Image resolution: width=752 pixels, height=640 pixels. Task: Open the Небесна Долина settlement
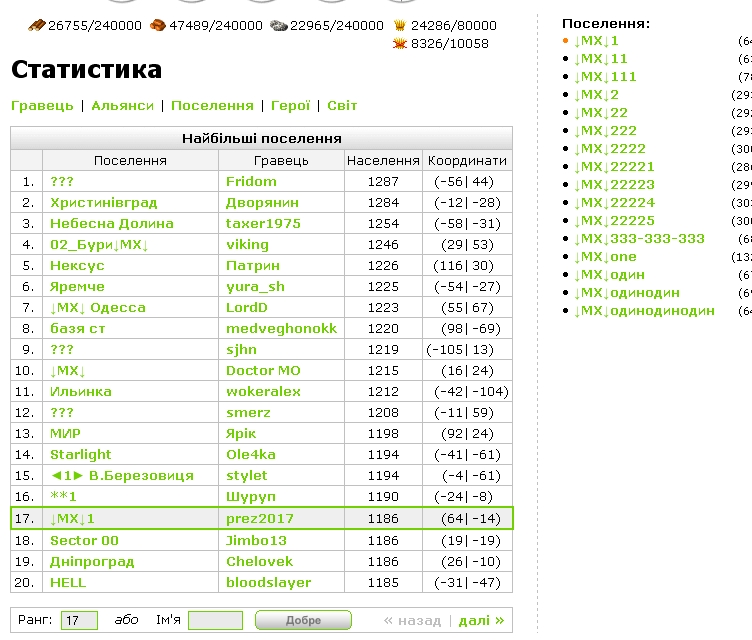tap(112, 224)
